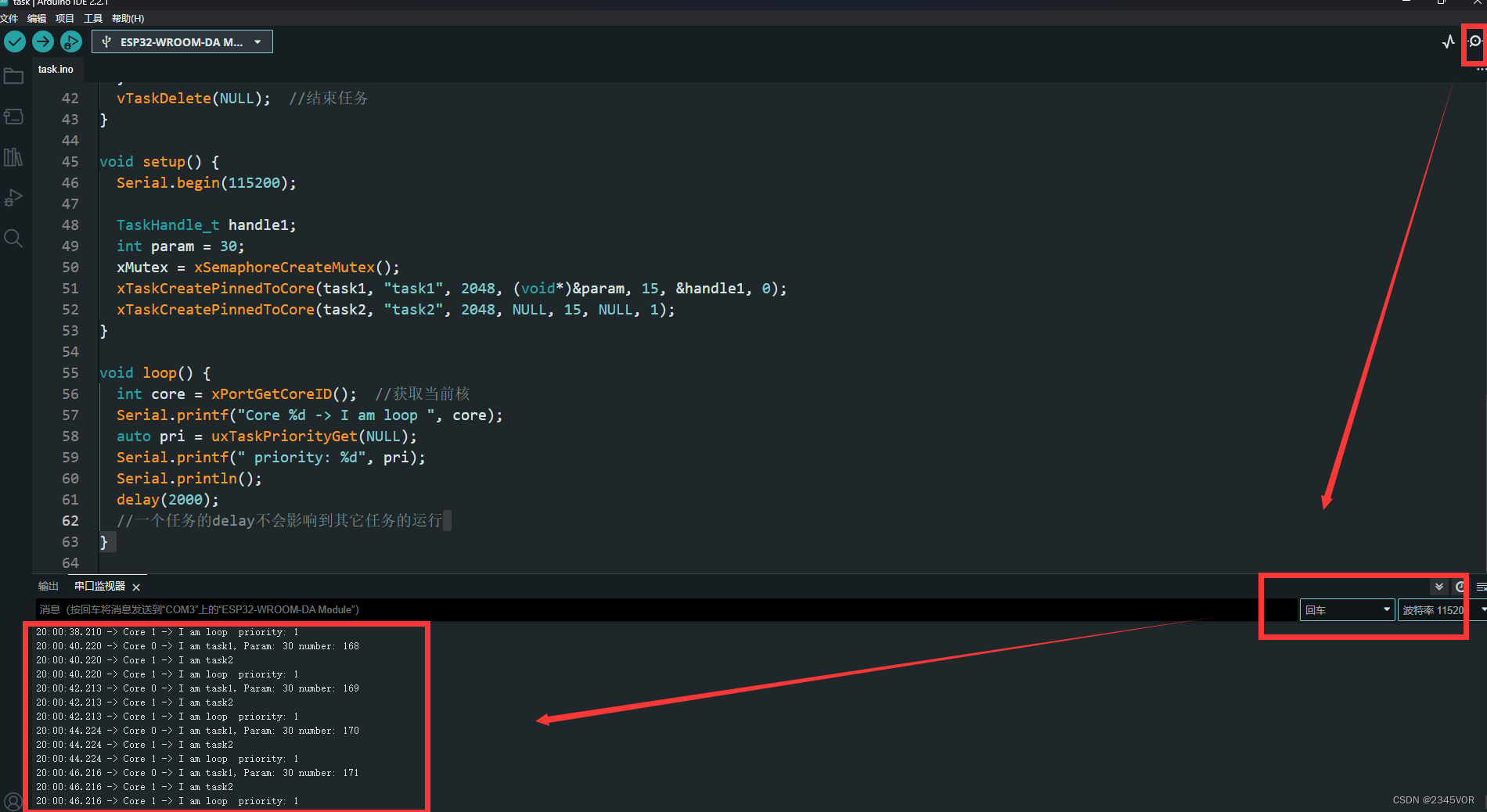Select the task.ino editor tab

click(x=56, y=69)
